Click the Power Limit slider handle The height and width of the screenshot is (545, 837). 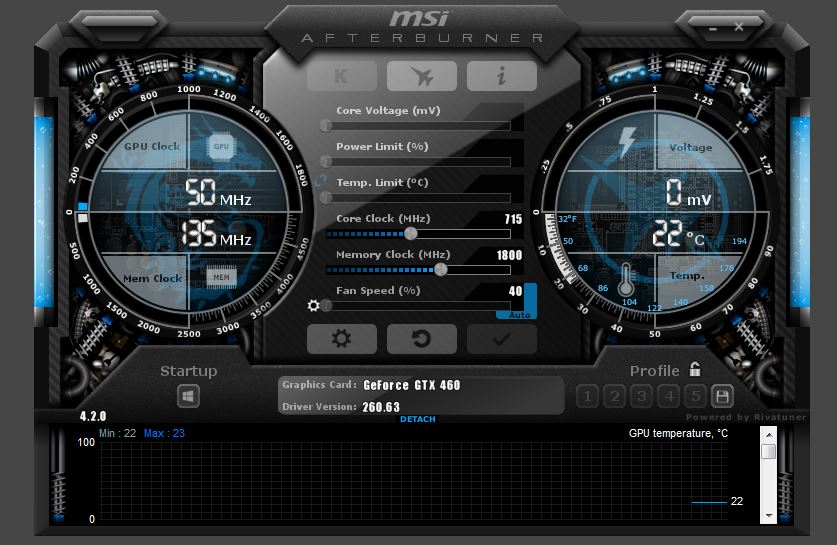point(326,162)
